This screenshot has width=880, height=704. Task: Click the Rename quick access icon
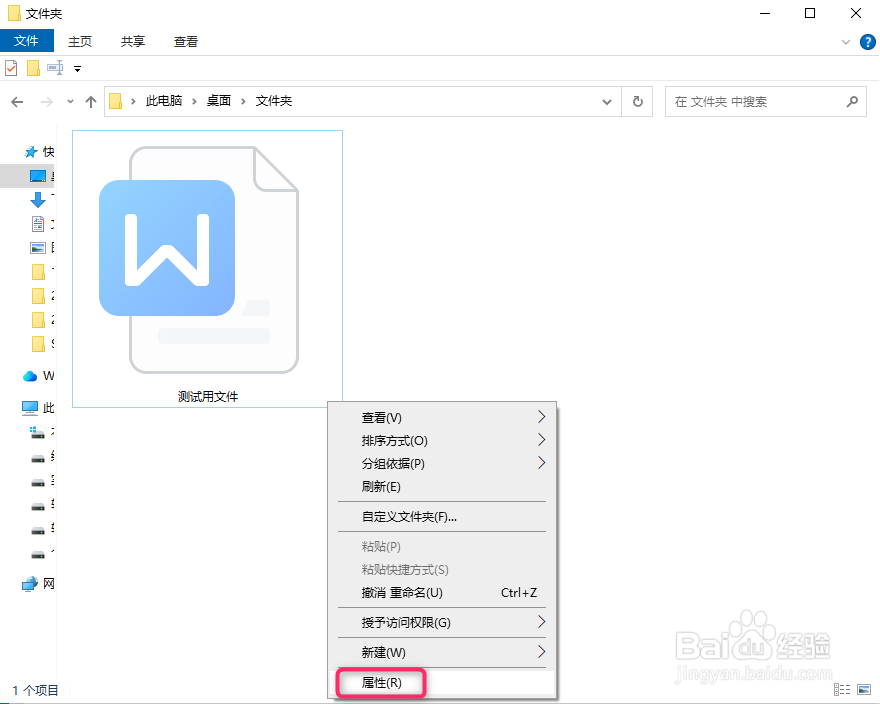pos(55,68)
